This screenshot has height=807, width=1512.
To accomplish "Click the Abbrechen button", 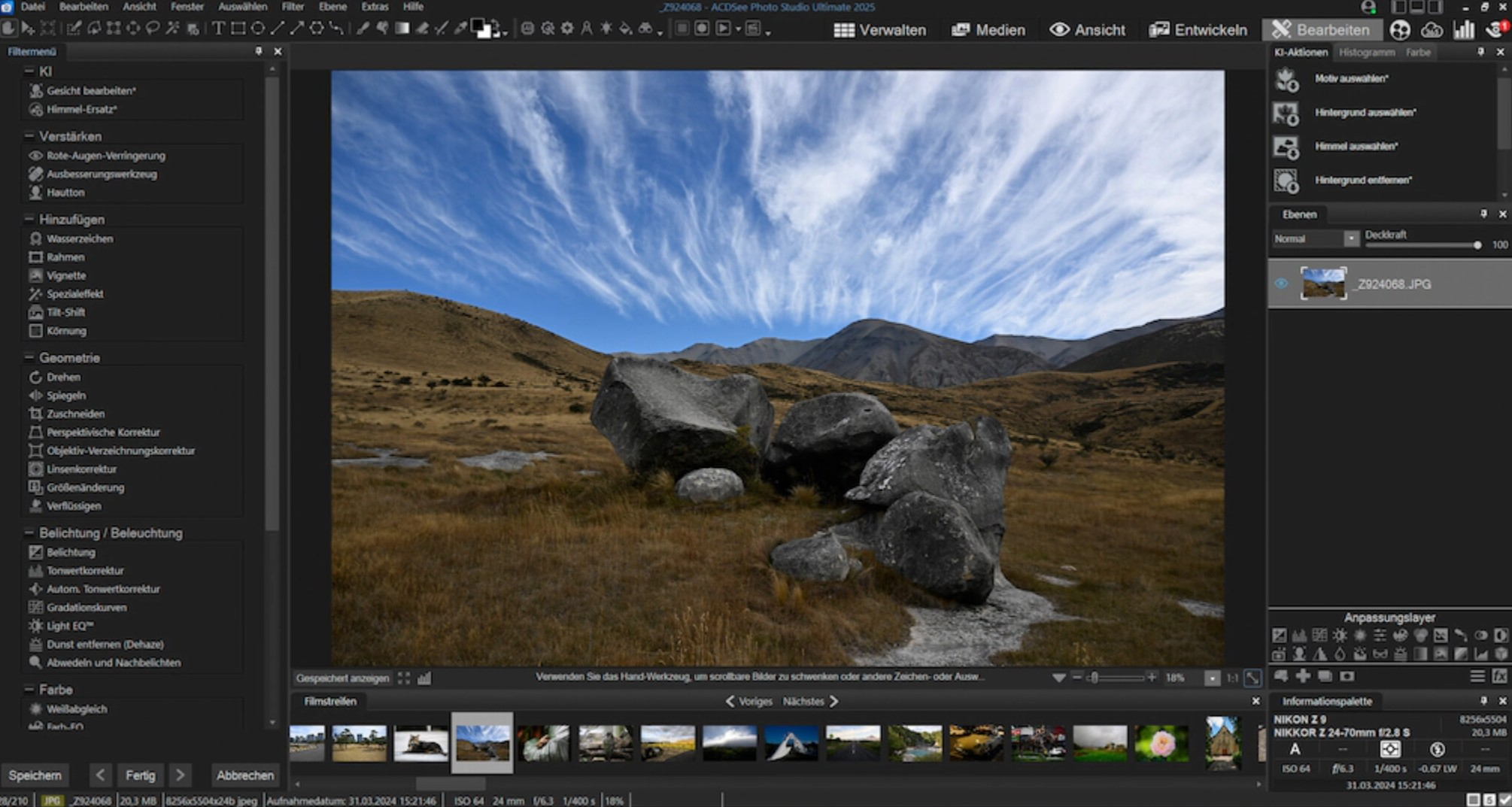I will coord(245,775).
